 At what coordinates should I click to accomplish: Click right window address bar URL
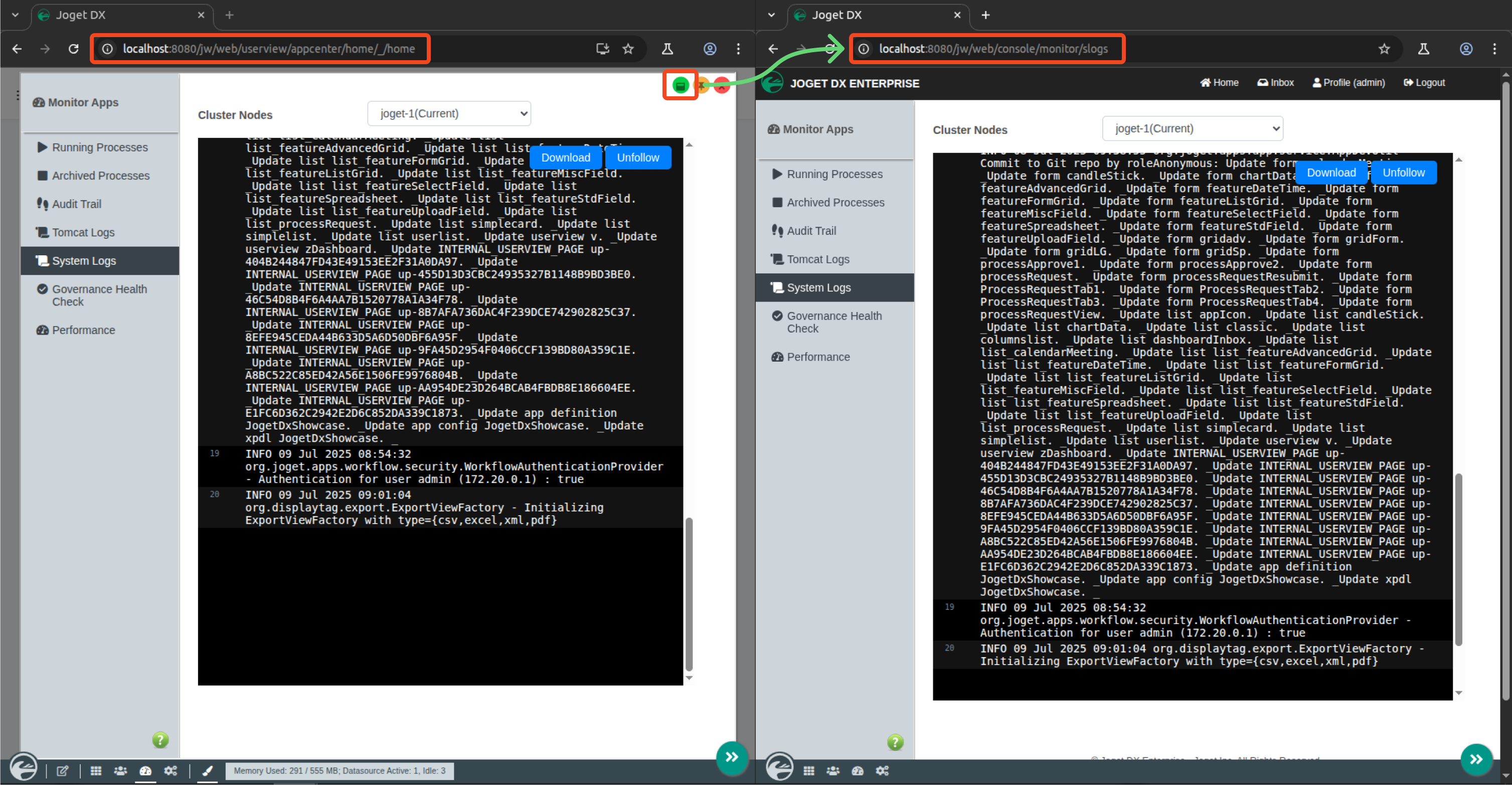click(993, 49)
